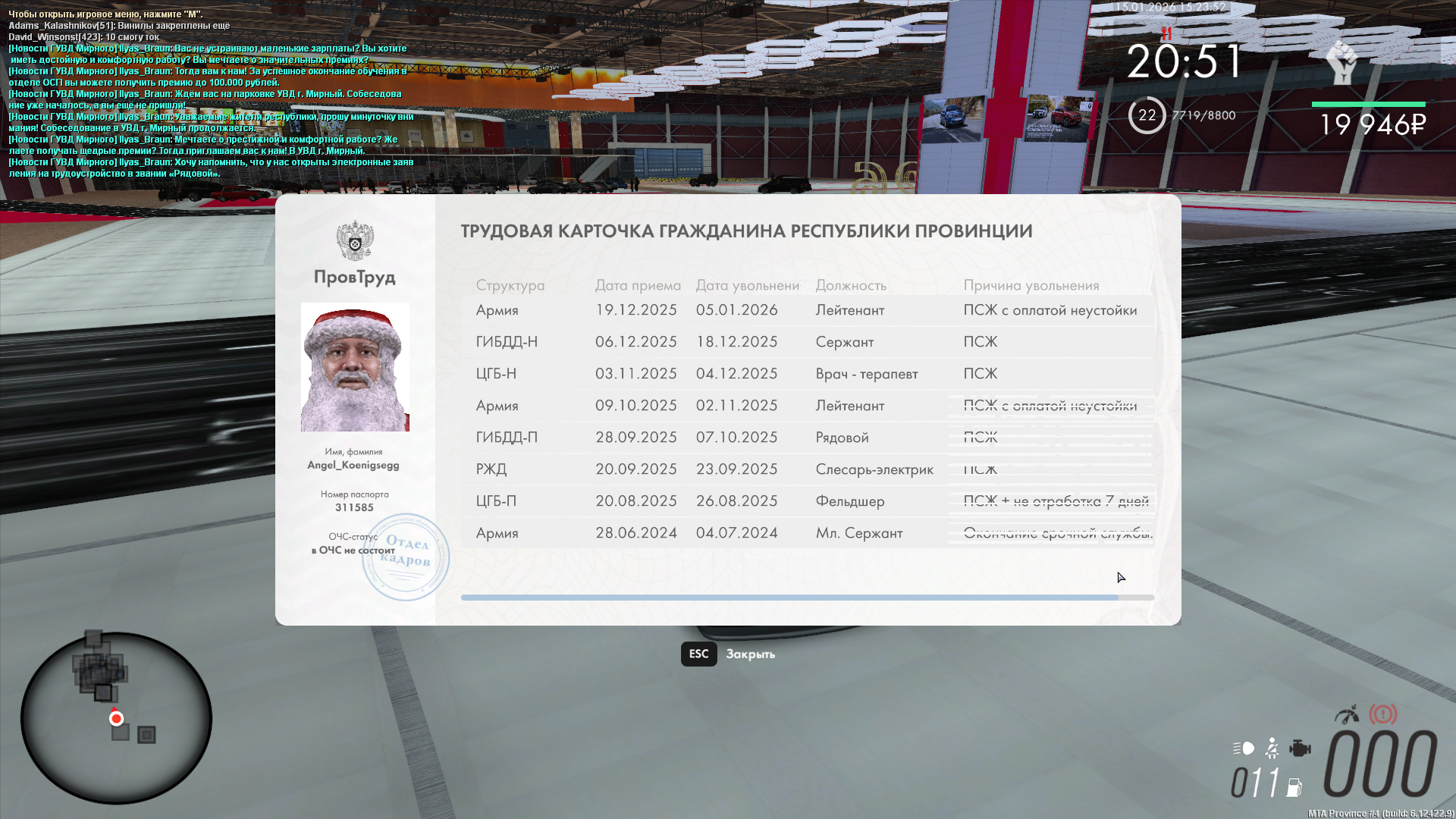Click the fuel pump icon
Viewport: 1456px width, 819px height.
[x=1294, y=788]
